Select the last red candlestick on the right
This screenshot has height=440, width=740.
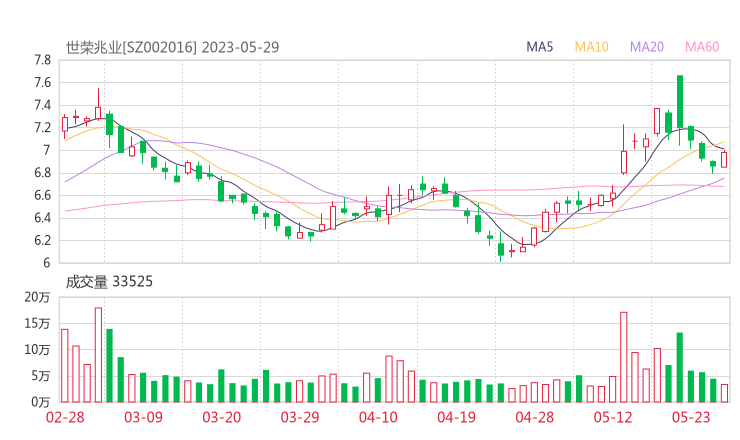coord(724,159)
